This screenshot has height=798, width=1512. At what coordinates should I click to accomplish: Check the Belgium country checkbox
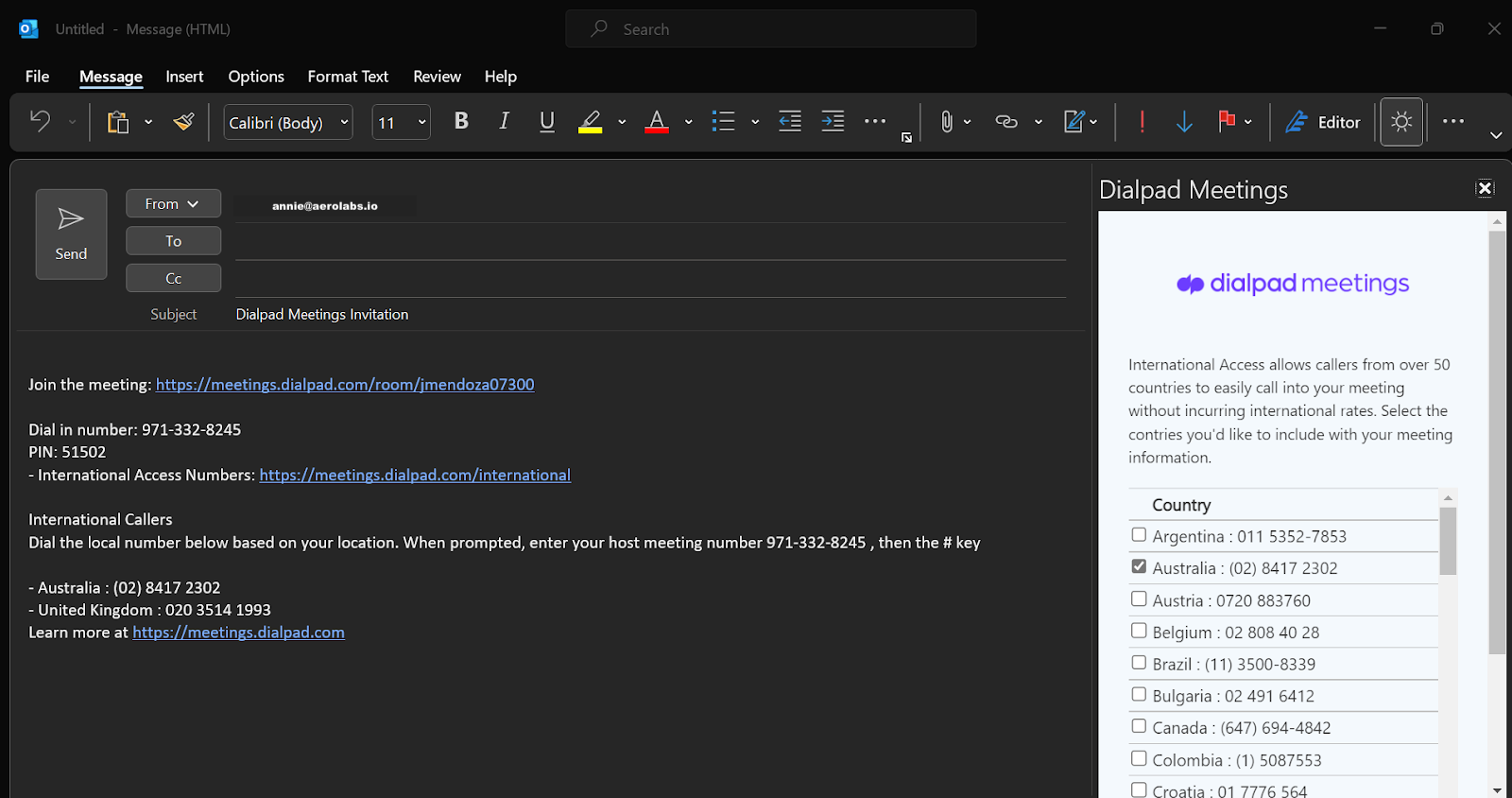pos(1139,631)
